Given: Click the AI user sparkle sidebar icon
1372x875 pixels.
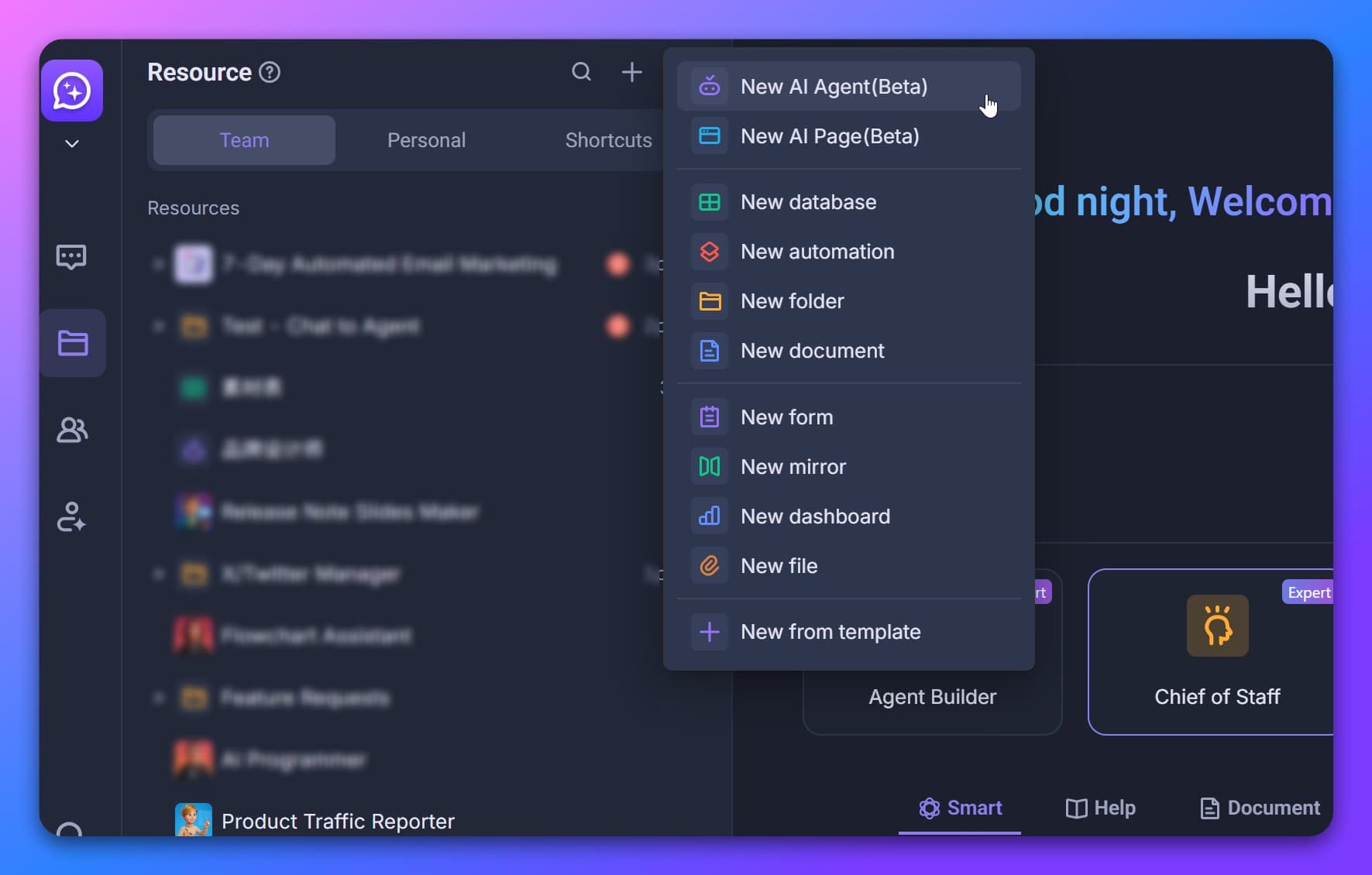Looking at the screenshot, I should tap(71, 516).
